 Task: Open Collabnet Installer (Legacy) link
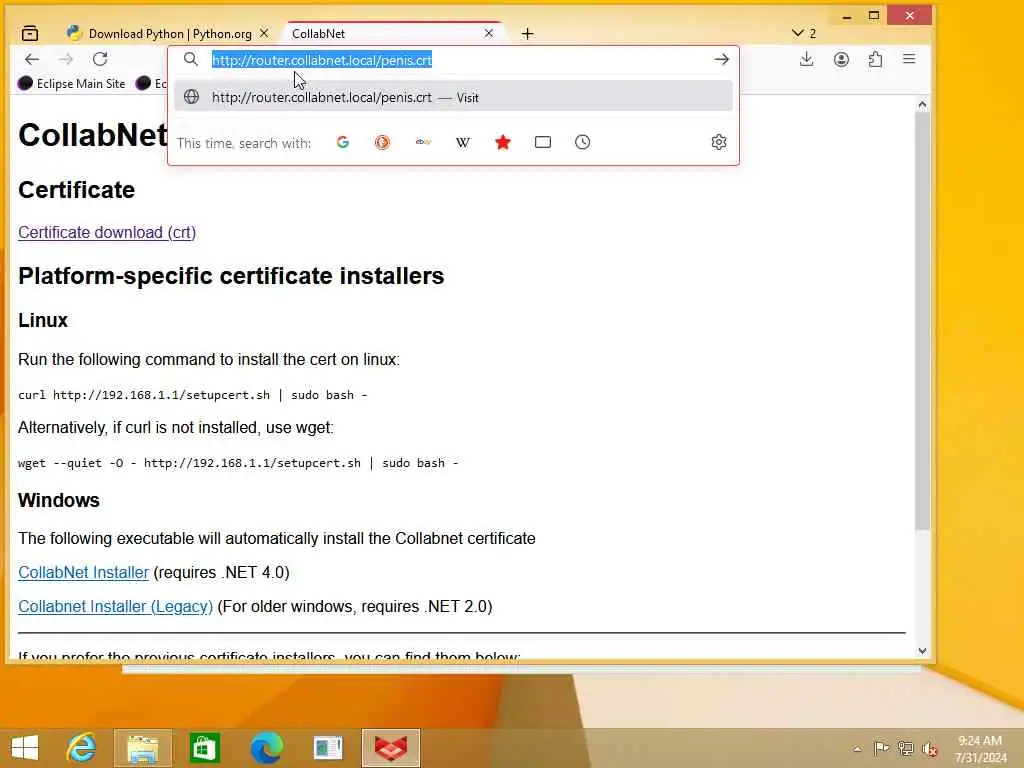pyautogui.click(x=116, y=606)
